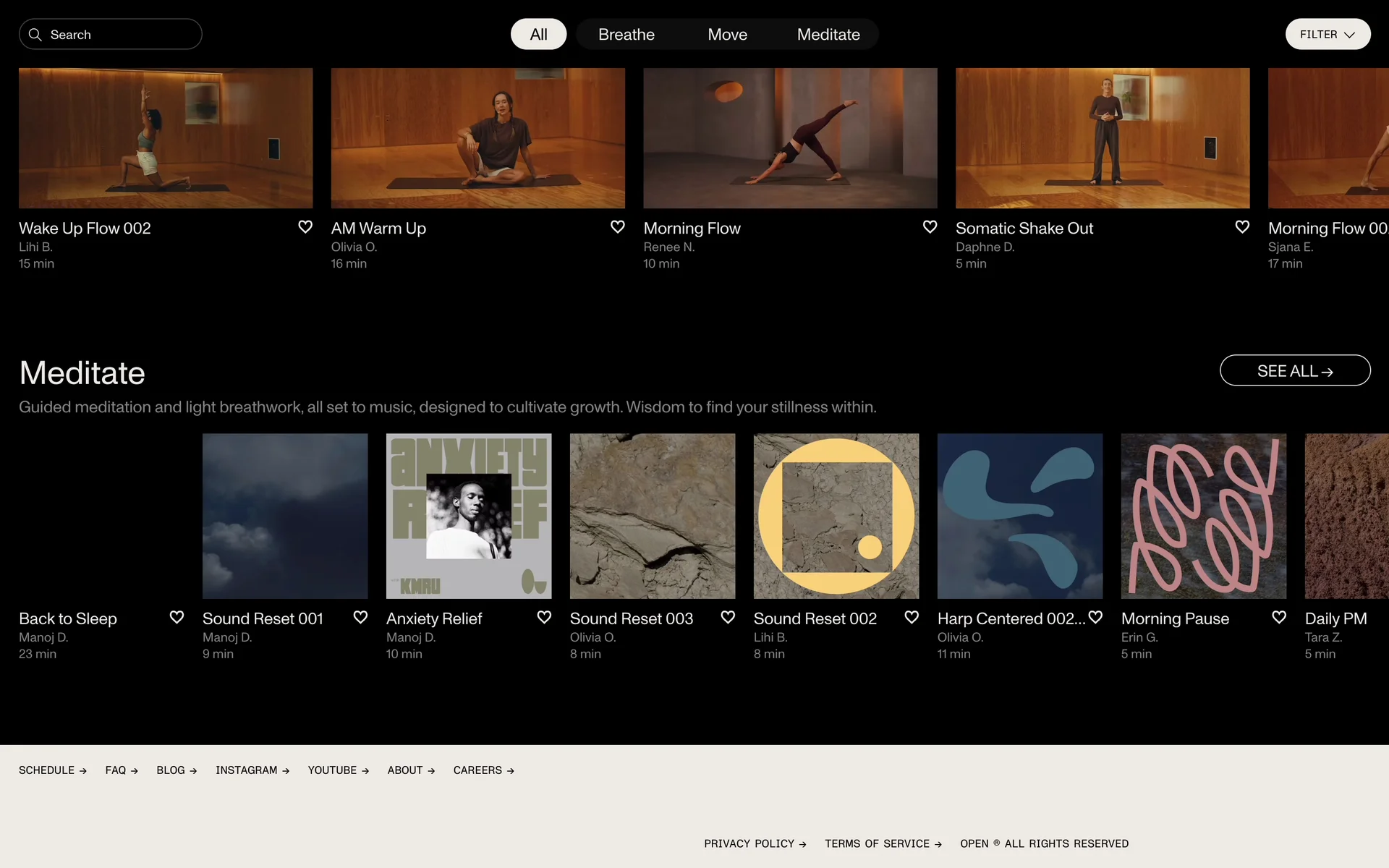Click SEE ALL for Meditate section
This screenshot has height=868, width=1389.
click(1295, 371)
